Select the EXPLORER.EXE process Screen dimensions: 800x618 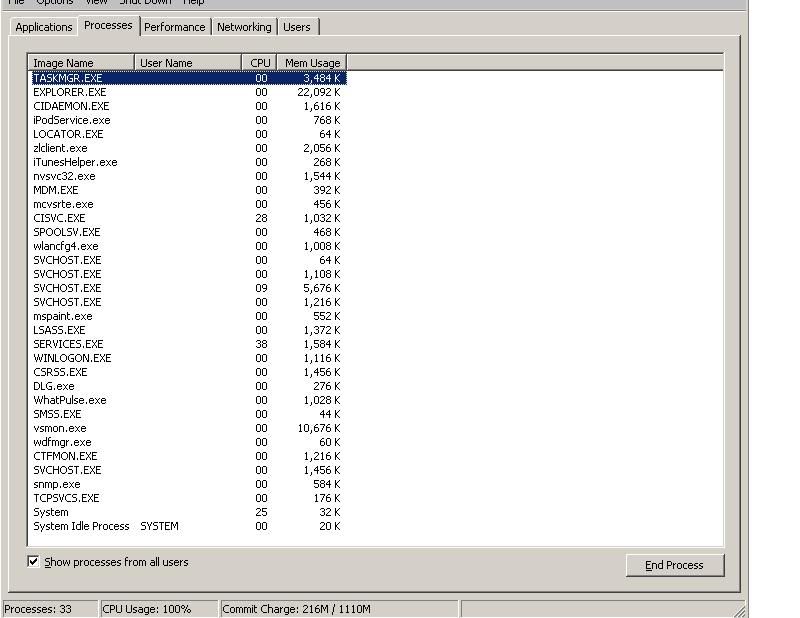pyautogui.click(x=189, y=92)
